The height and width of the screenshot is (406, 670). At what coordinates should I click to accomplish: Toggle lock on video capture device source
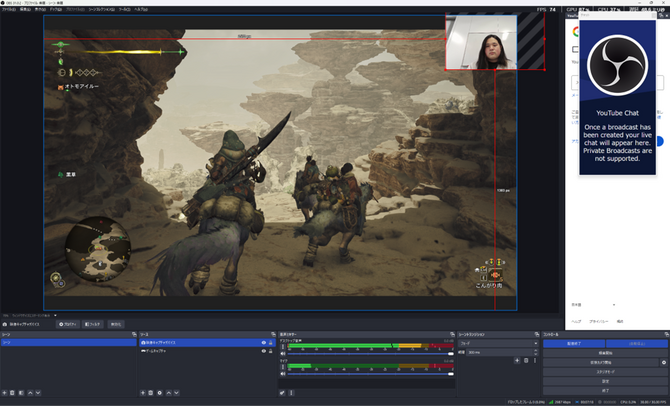click(x=272, y=342)
